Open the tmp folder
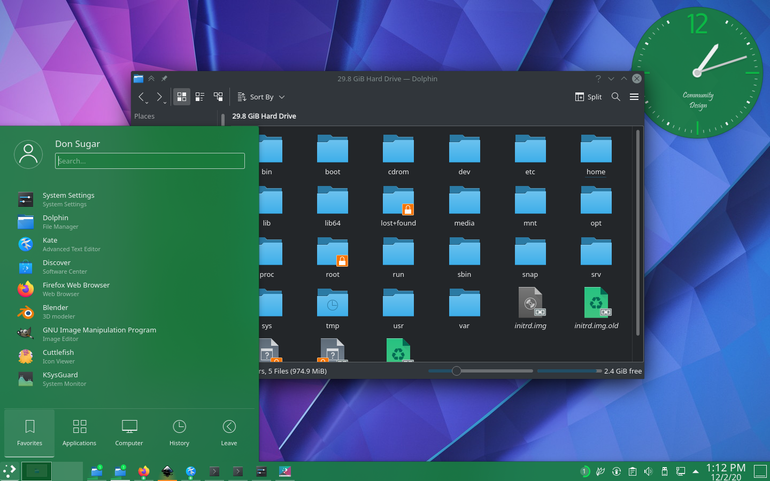This screenshot has width=770, height=481. (332, 309)
